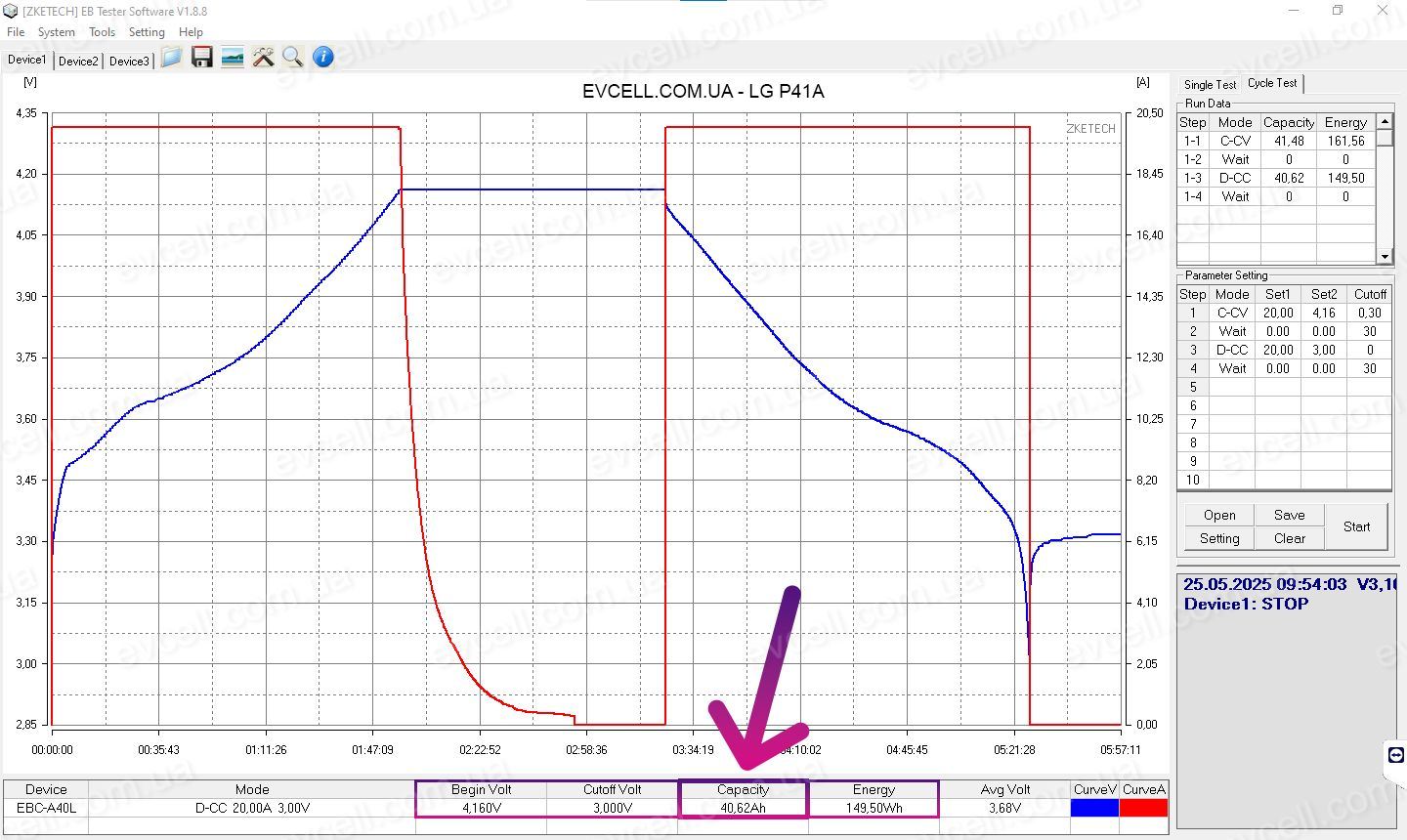Select step row 10 in Parameter Setting

[x=1284, y=480]
